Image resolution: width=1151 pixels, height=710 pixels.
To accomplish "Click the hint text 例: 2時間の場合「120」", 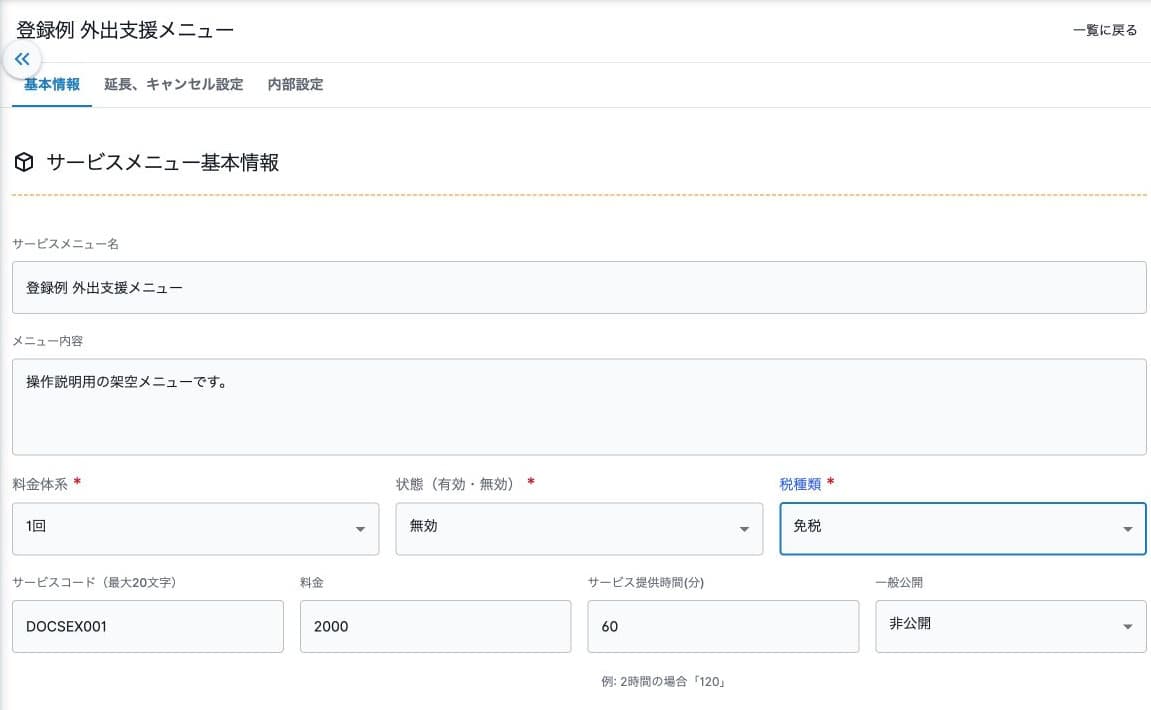I will tap(664, 681).
